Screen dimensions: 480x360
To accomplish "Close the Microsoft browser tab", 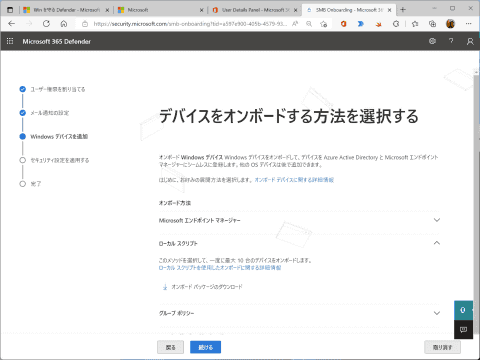I will [201, 10].
